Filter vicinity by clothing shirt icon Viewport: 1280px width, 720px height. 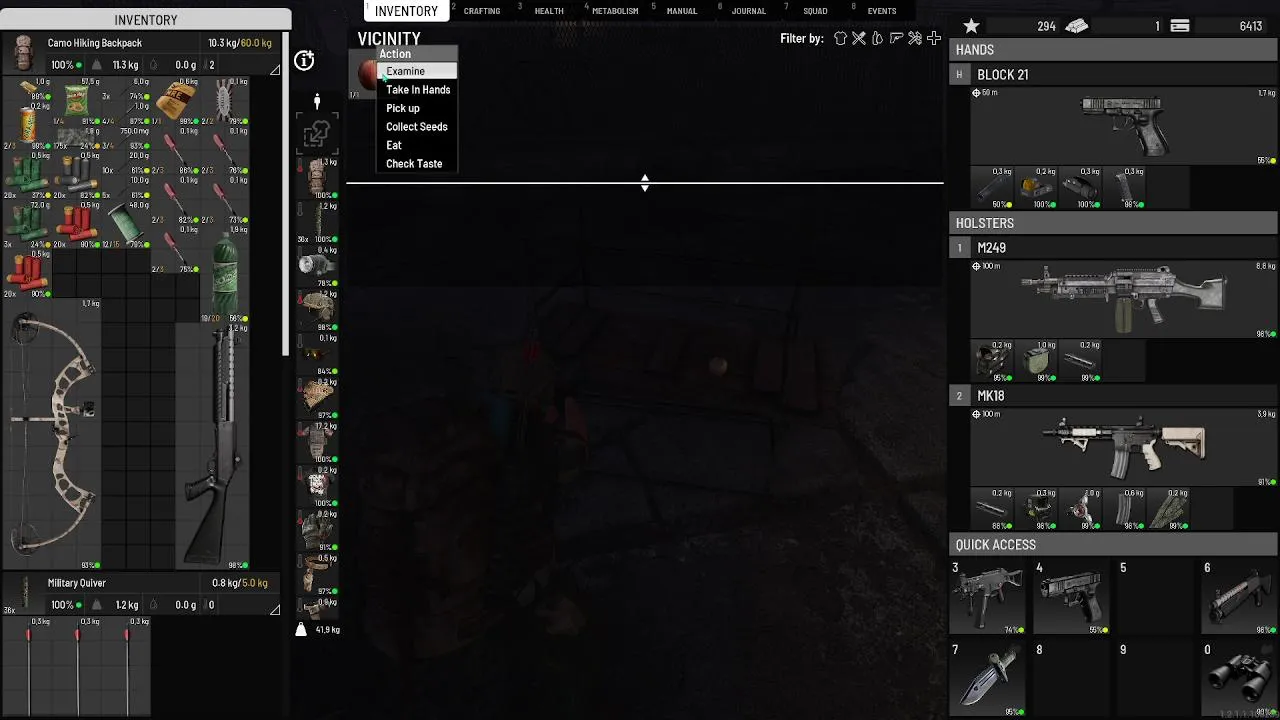pyautogui.click(x=840, y=39)
